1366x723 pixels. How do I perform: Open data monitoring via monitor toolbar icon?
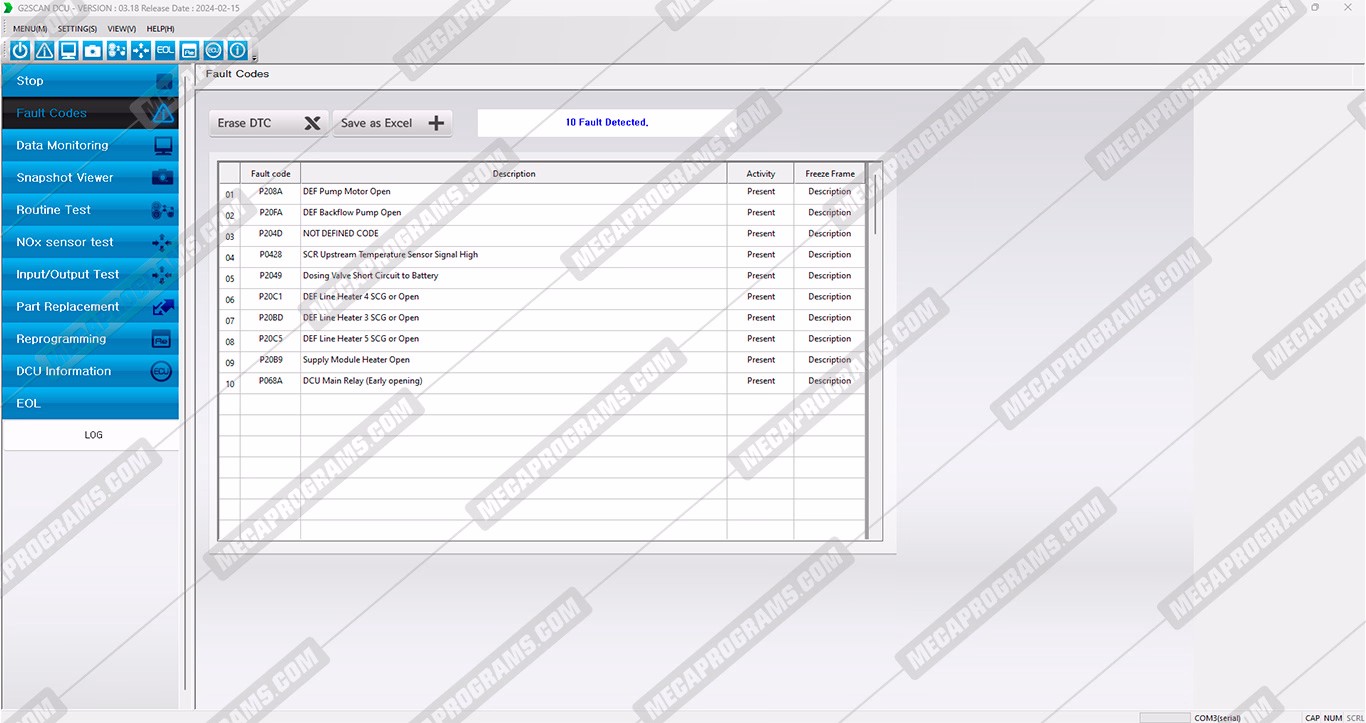point(68,50)
